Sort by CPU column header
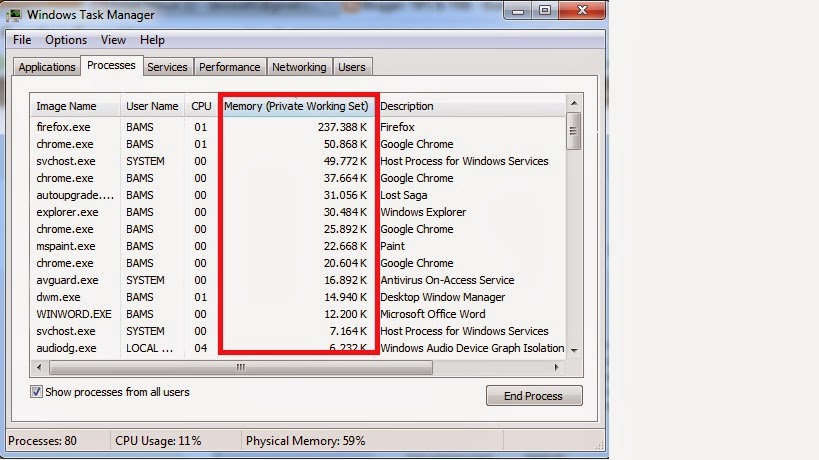The height and width of the screenshot is (460, 819). pyautogui.click(x=201, y=106)
